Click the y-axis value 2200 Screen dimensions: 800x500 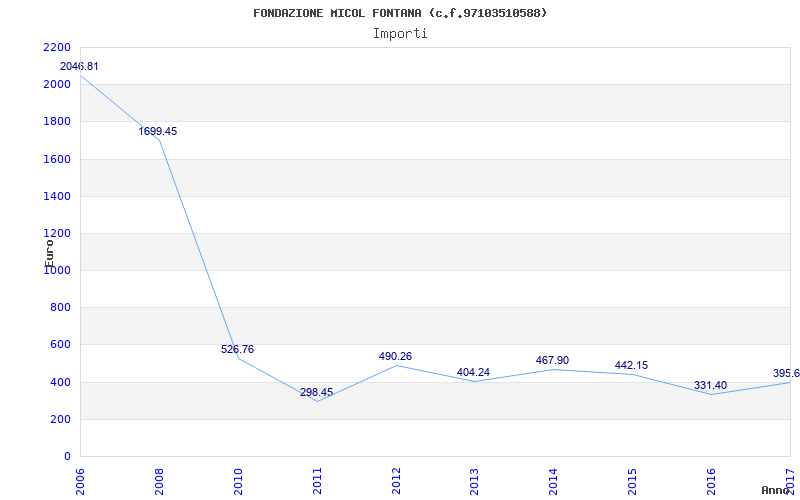(x=57, y=47)
